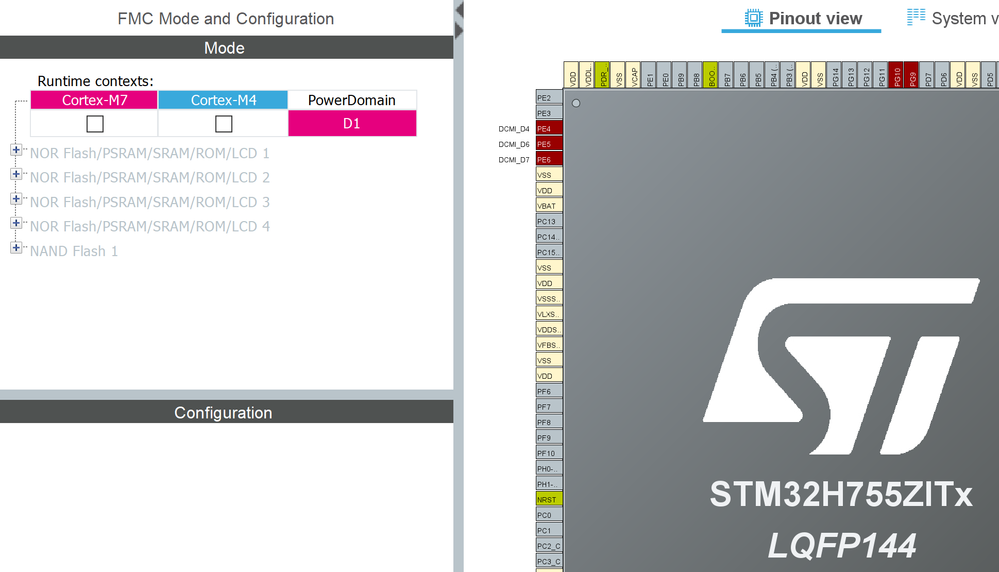Select the PH1 oscillator pin
Screen dimensions: 999x572
pyautogui.click(x=549, y=484)
